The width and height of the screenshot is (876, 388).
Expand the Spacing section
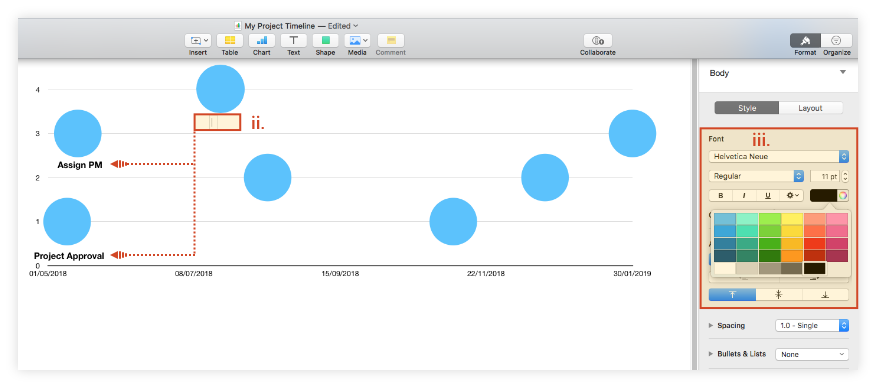click(x=711, y=325)
